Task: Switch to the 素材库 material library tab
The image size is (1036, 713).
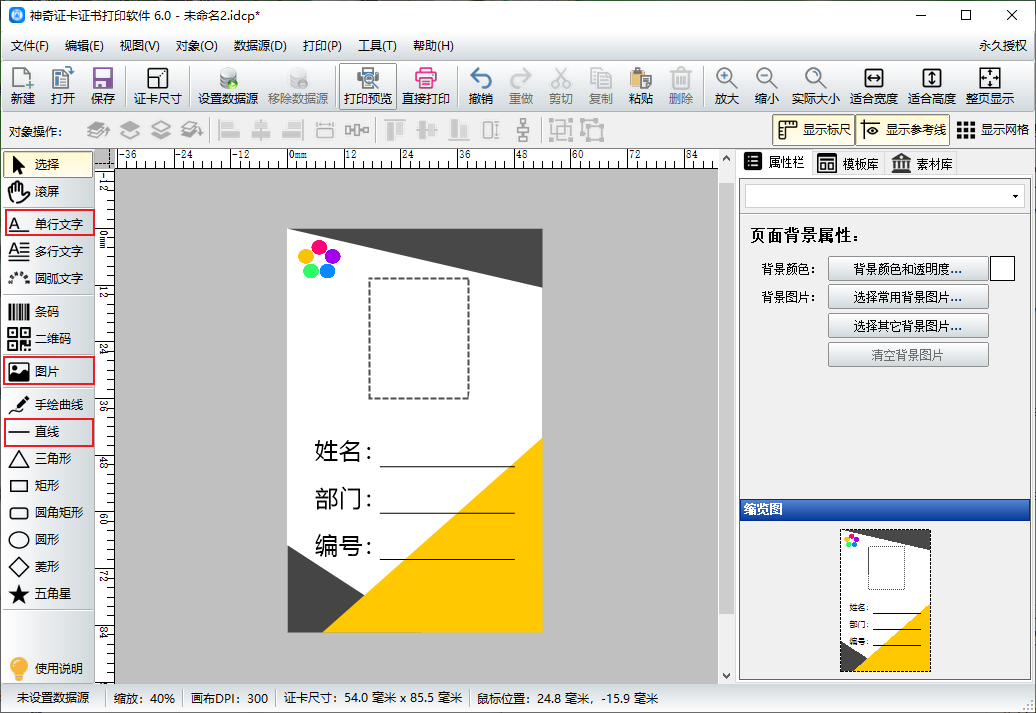Action: coord(922,164)
